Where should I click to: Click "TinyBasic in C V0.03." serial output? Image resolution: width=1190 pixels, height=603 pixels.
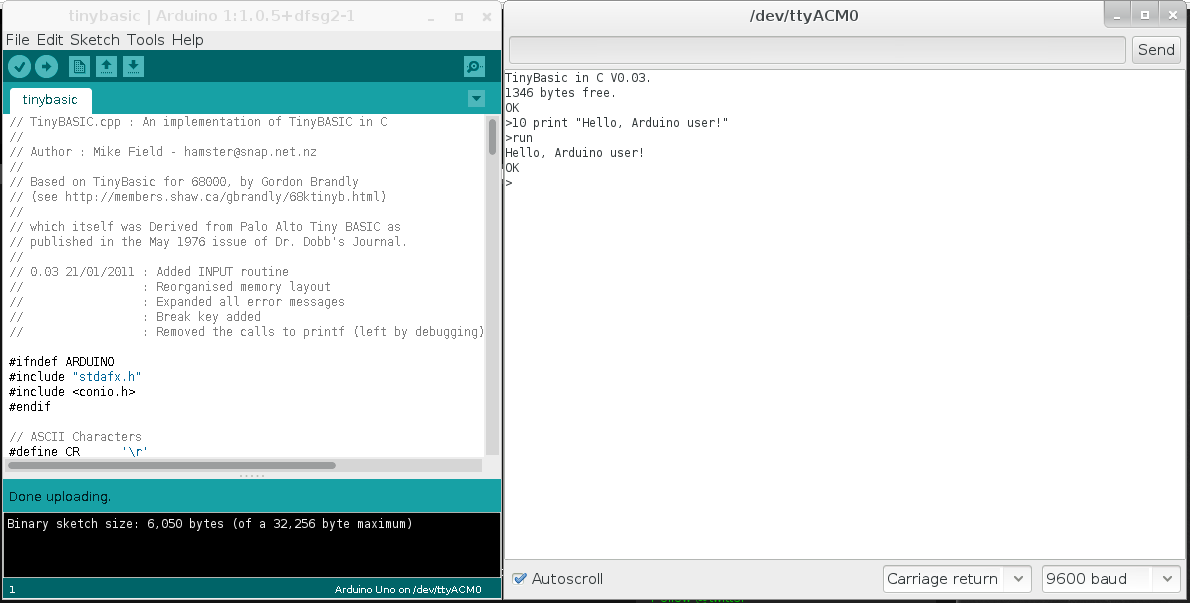point(578,77)
